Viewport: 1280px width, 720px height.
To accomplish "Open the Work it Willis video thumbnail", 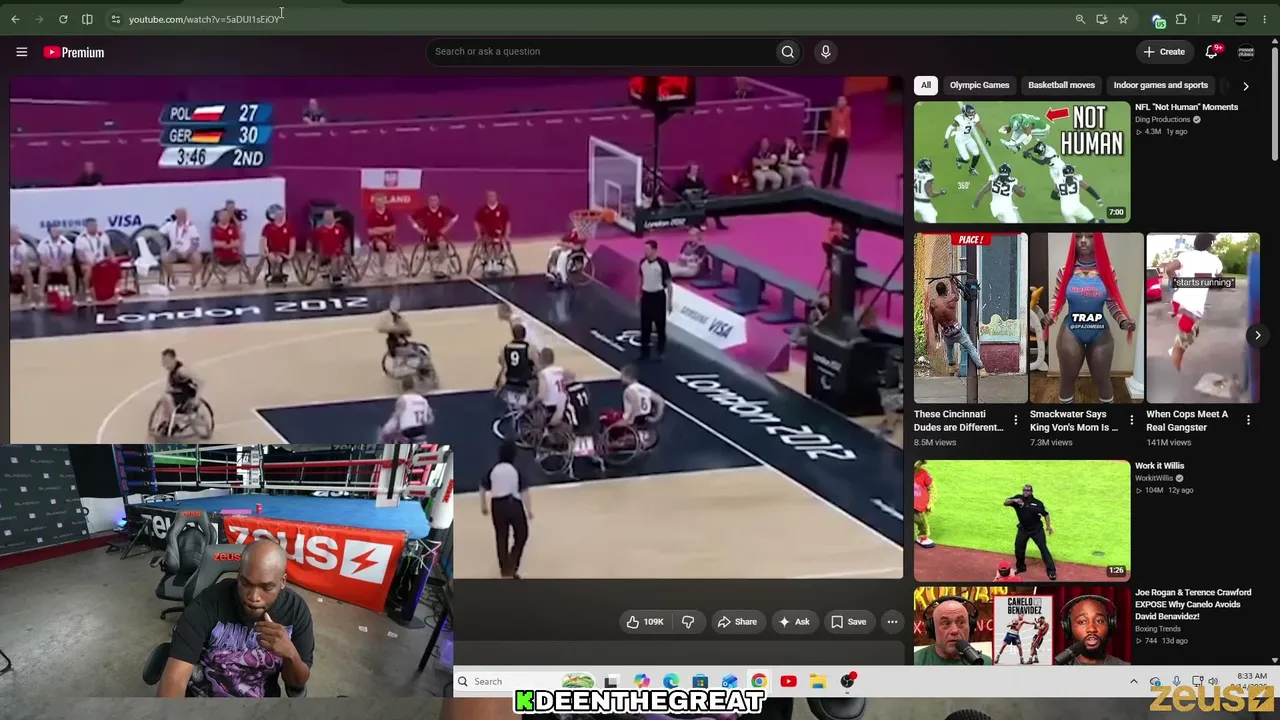I will tap(1022, 520).
